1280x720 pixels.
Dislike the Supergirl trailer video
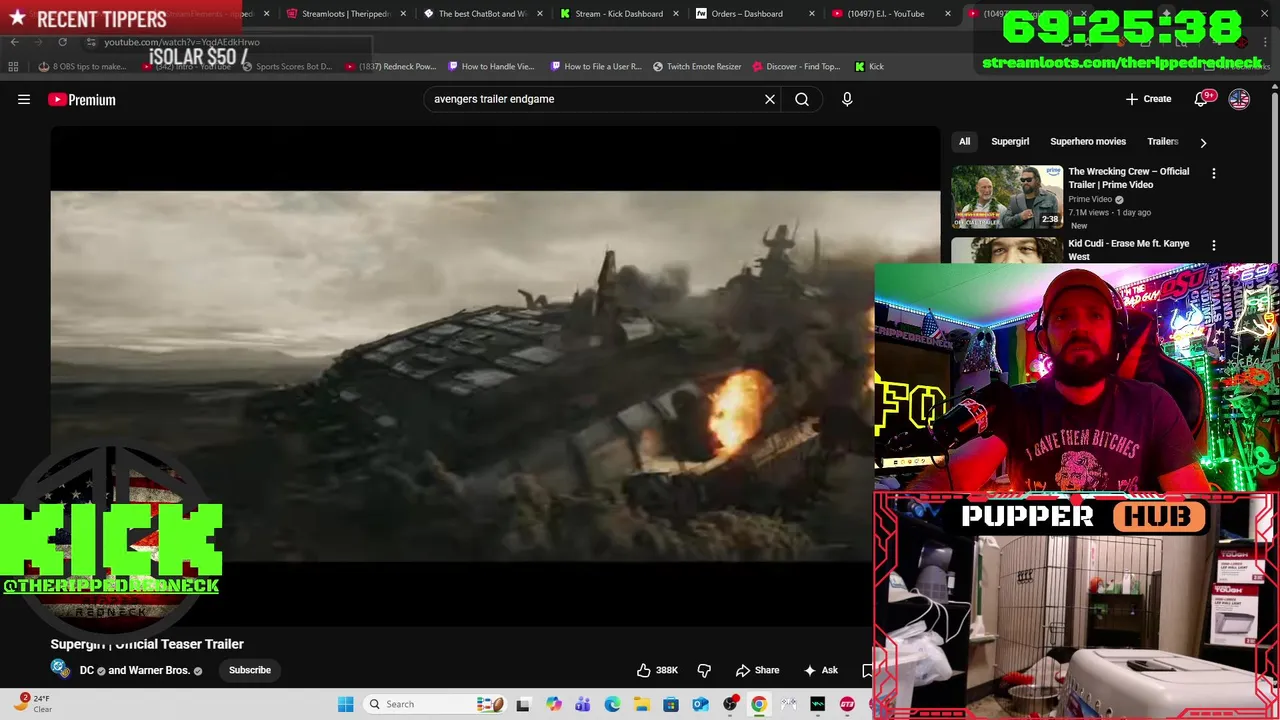click(x=704, y=670)
